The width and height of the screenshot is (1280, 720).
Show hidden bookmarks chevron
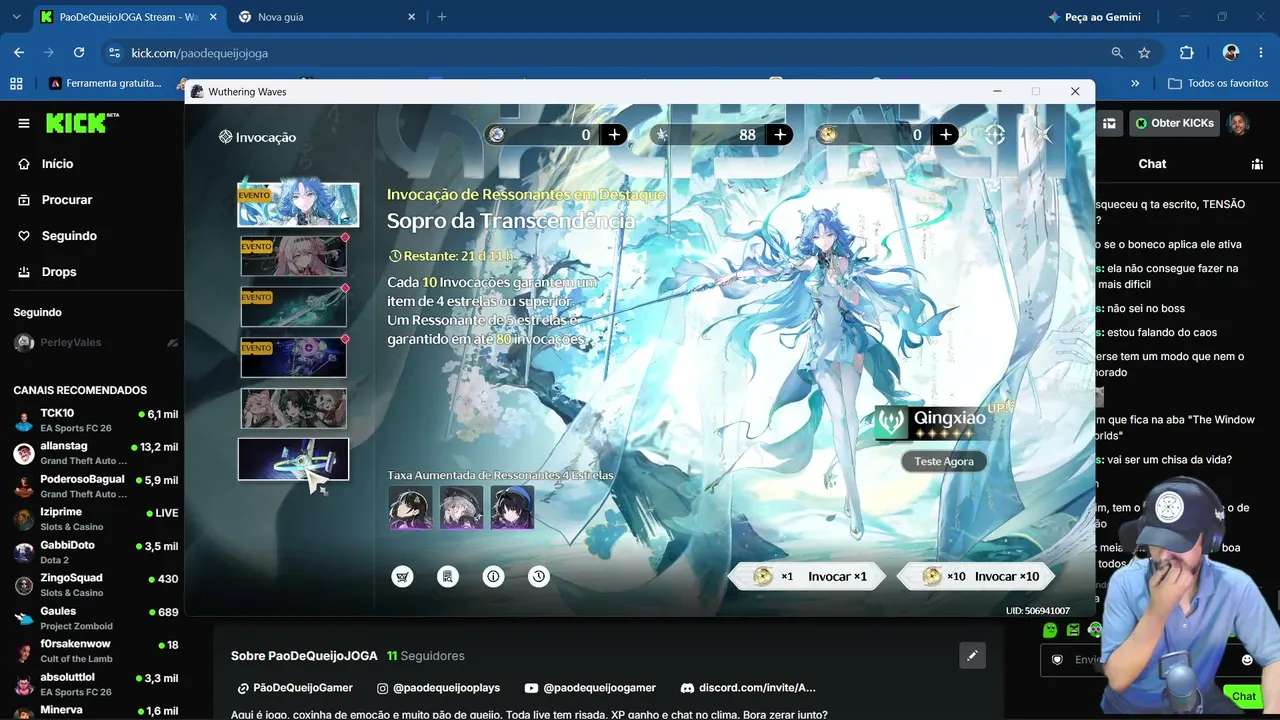1135,83
